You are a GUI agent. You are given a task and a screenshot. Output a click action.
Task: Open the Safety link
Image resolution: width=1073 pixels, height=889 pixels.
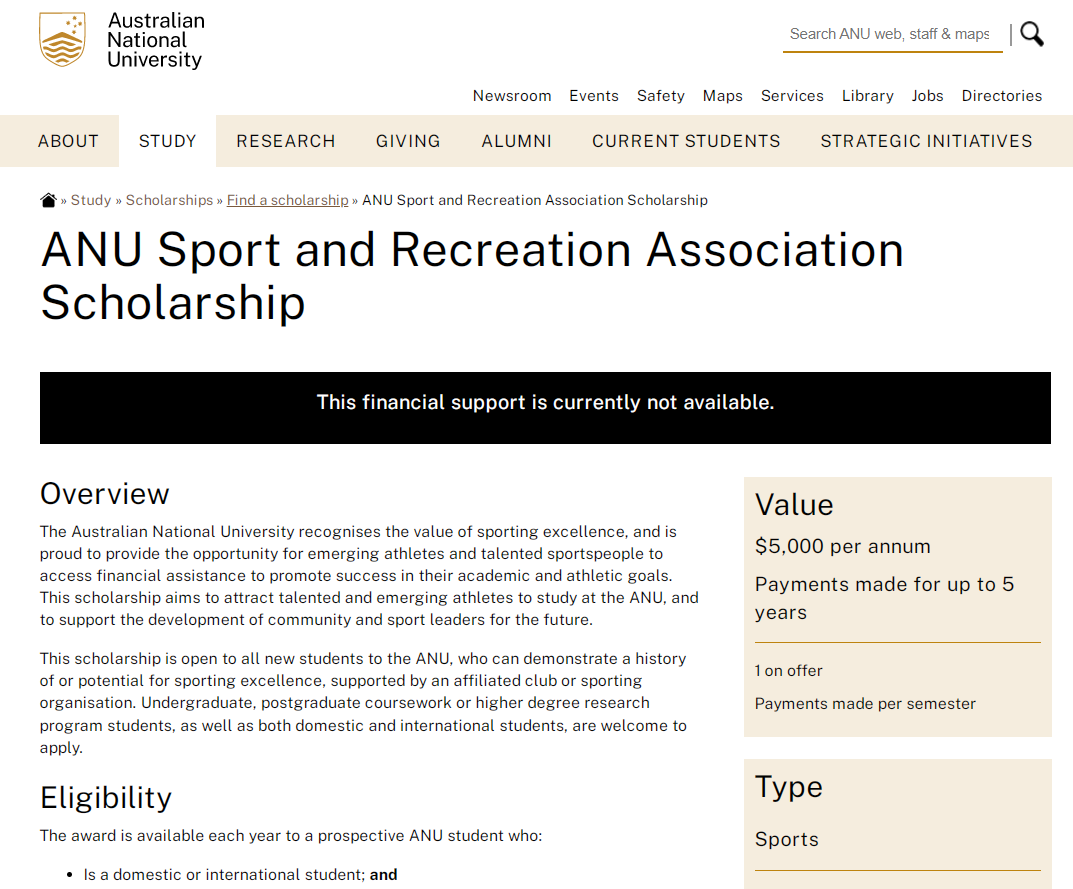pyautogui.click(x=661, y=96)
